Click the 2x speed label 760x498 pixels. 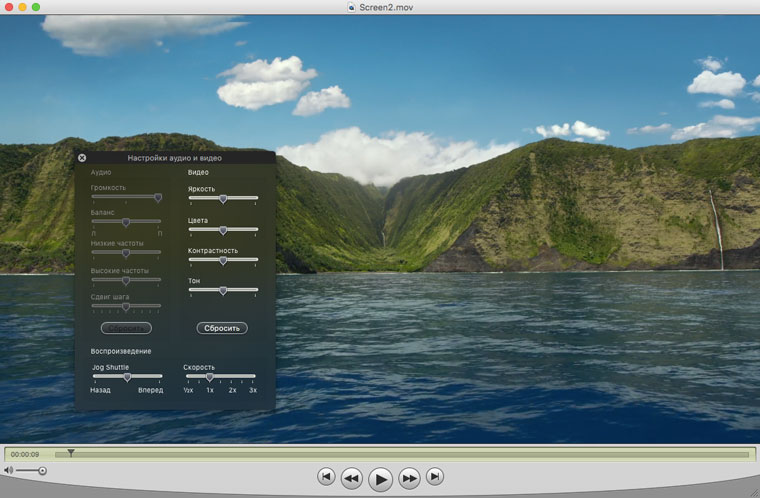tap(233, 390)
